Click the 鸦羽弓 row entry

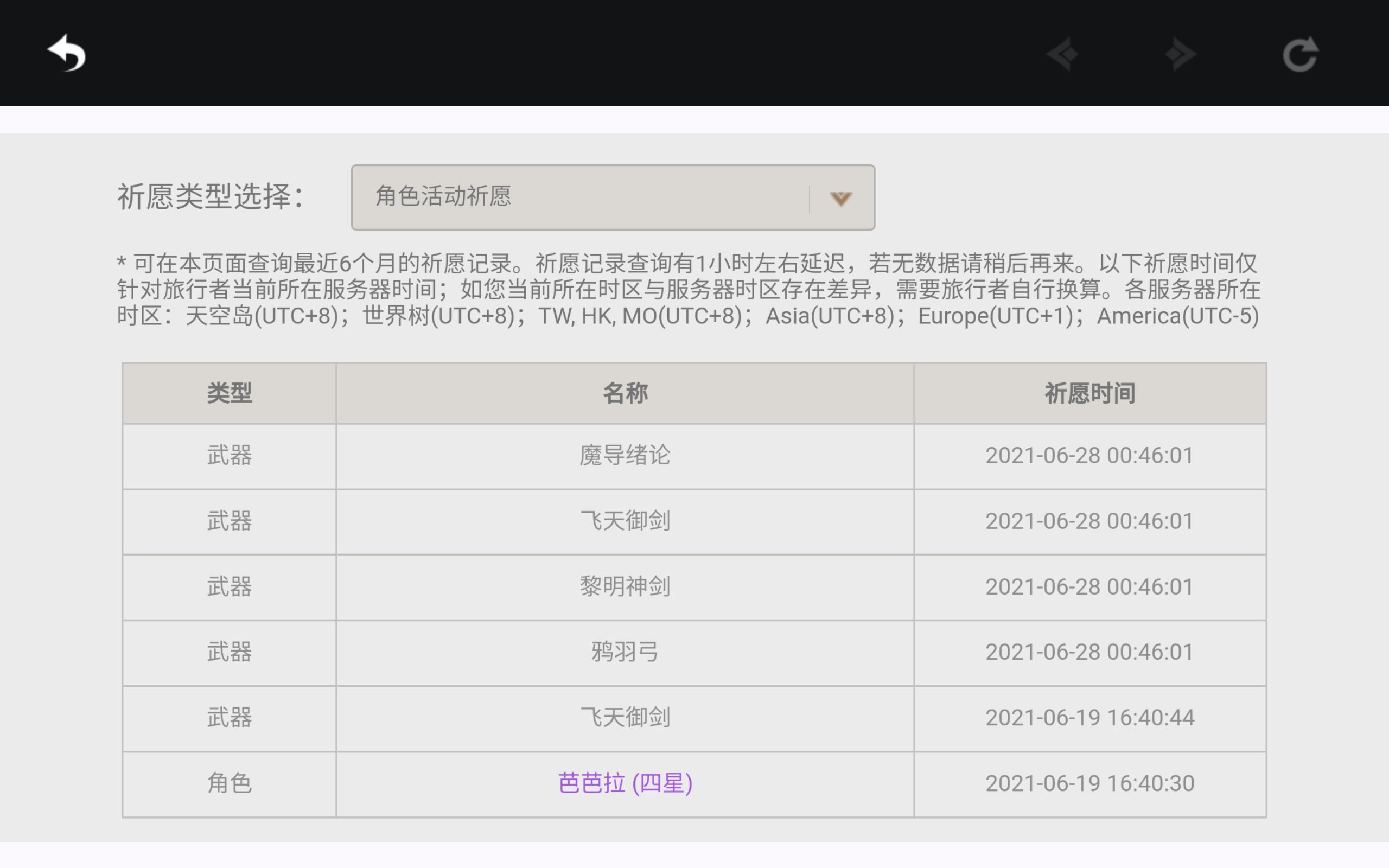[625, 652]
